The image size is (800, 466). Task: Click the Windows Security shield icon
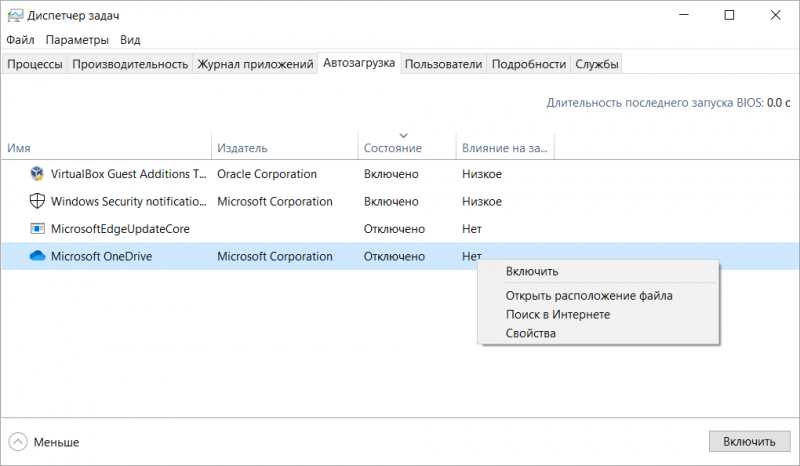(x=37, y=201)
